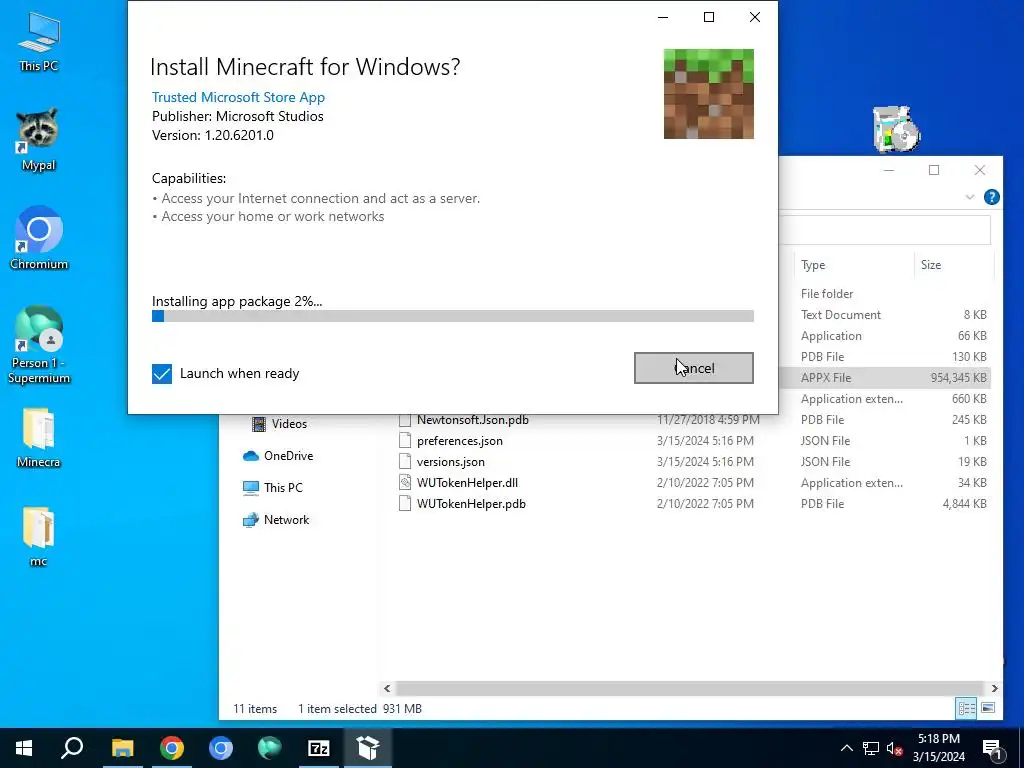Launch Supermium from the taskbar

click(x=270, y=748)
